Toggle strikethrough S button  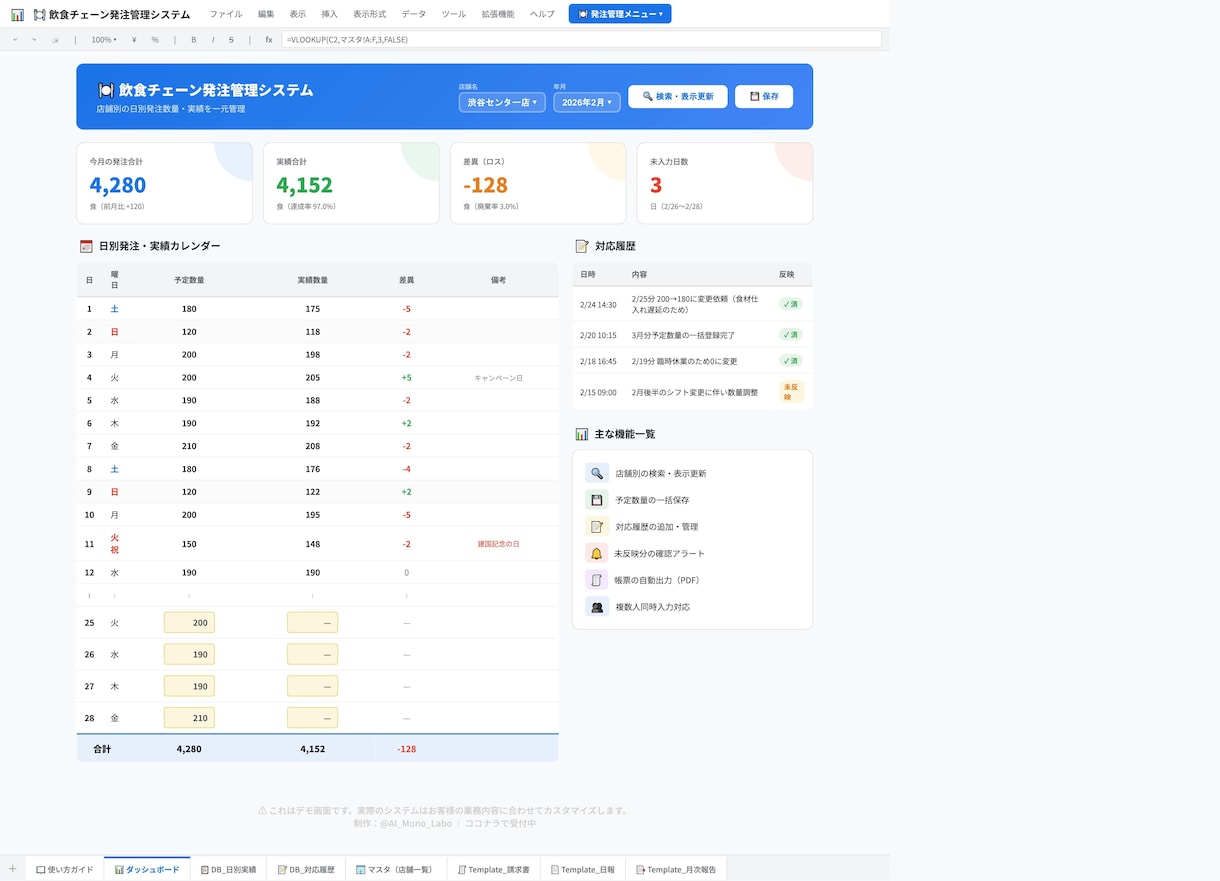point(231,40)
